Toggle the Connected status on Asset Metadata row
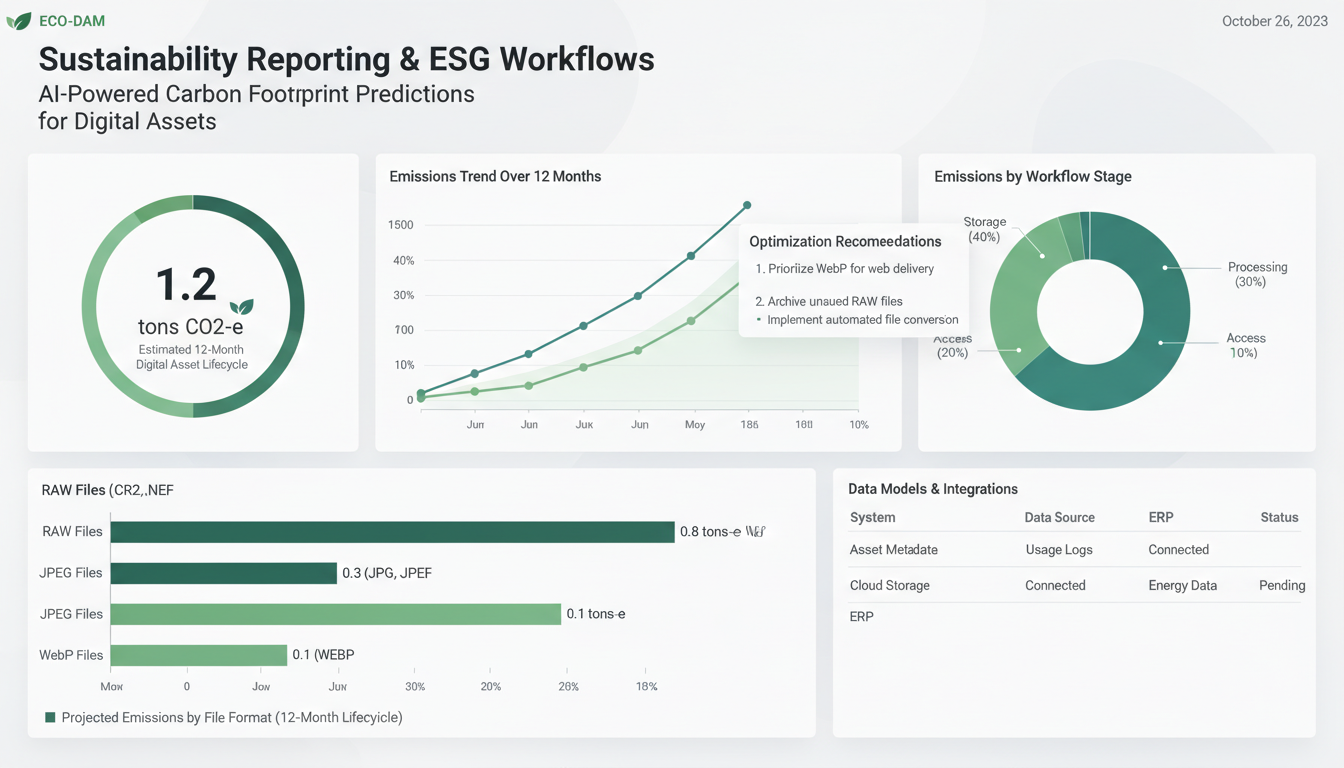 click(x=1178, y=549)
